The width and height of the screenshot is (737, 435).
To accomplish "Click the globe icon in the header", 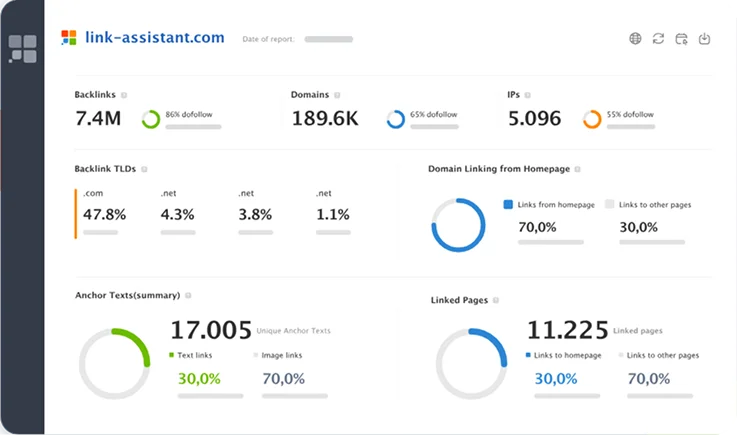I will tap(635, 39).
